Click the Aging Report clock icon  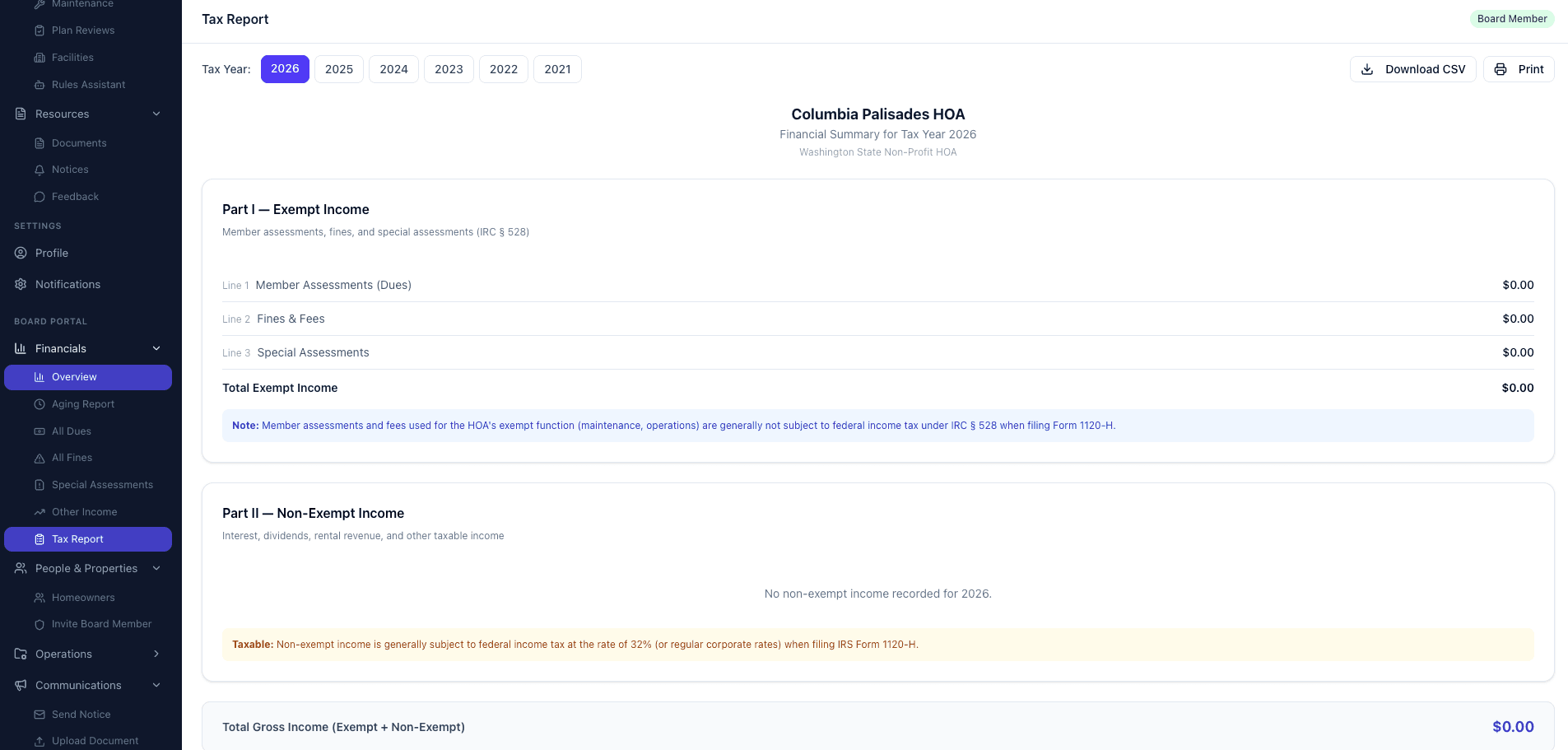40,404
